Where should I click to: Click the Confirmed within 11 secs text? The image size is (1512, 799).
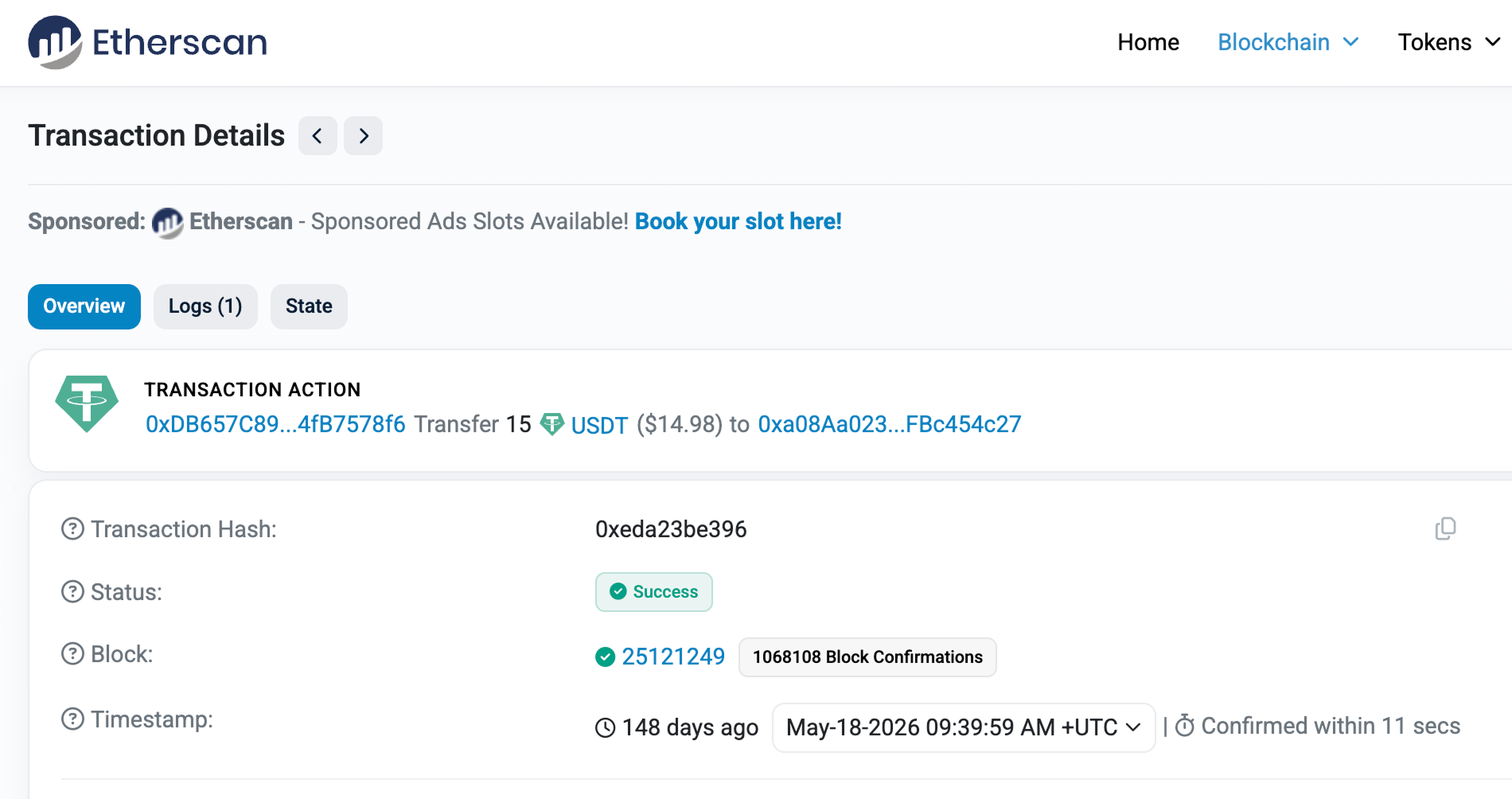tap(1331, 726)
